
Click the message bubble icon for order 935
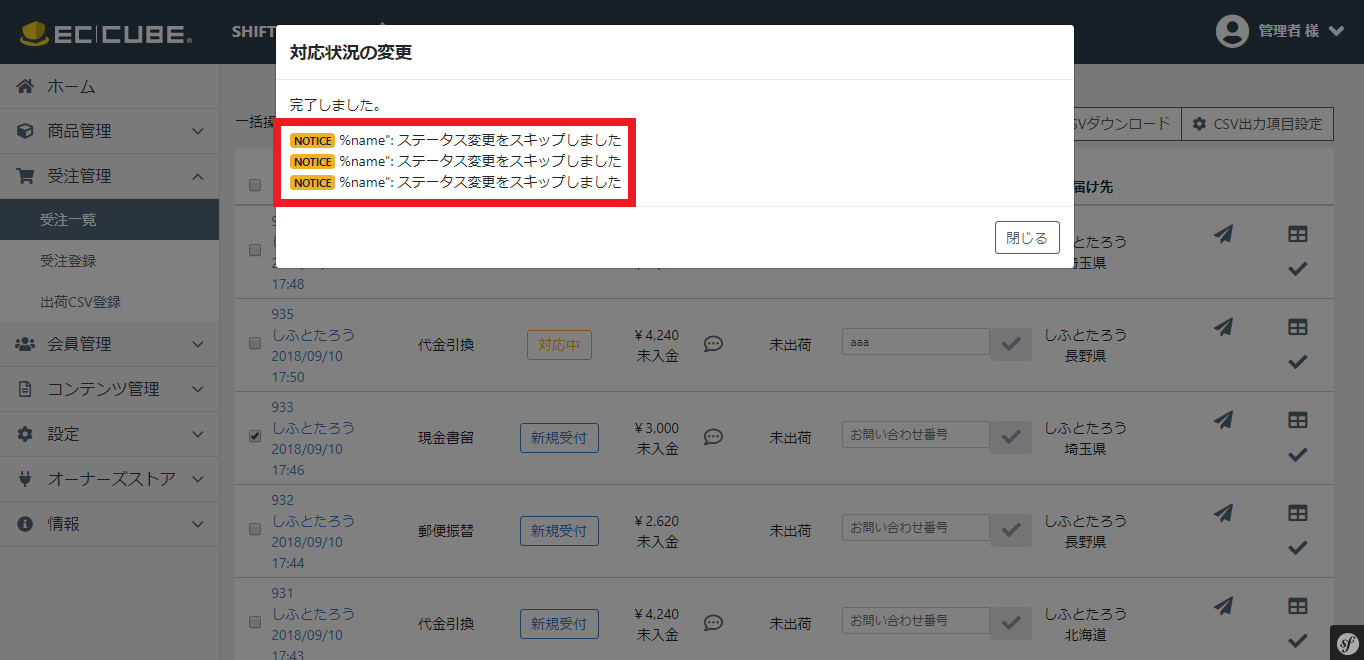(713, 344)
